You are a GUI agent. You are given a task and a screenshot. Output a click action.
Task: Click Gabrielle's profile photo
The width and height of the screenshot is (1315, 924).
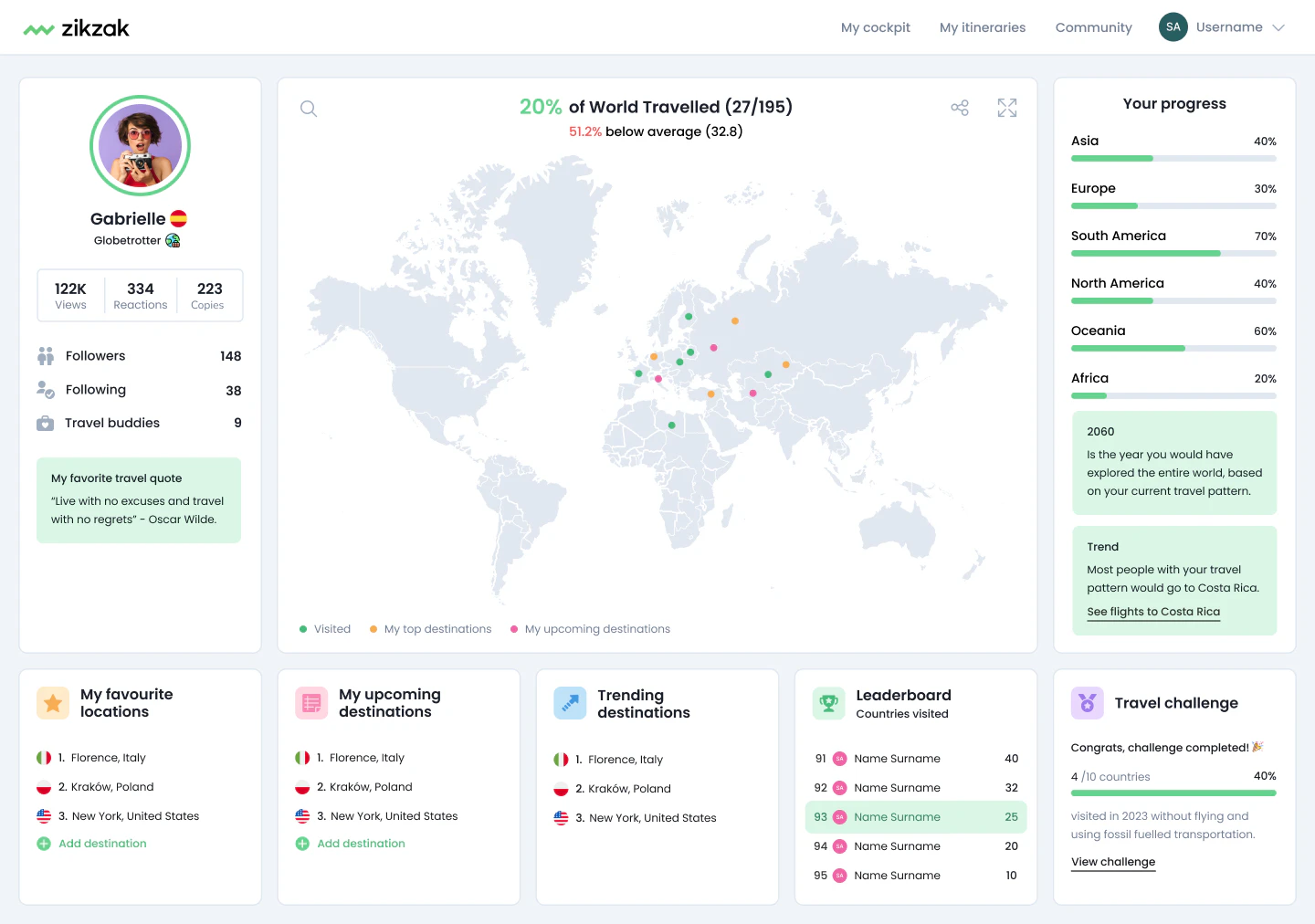pos(140,145)
